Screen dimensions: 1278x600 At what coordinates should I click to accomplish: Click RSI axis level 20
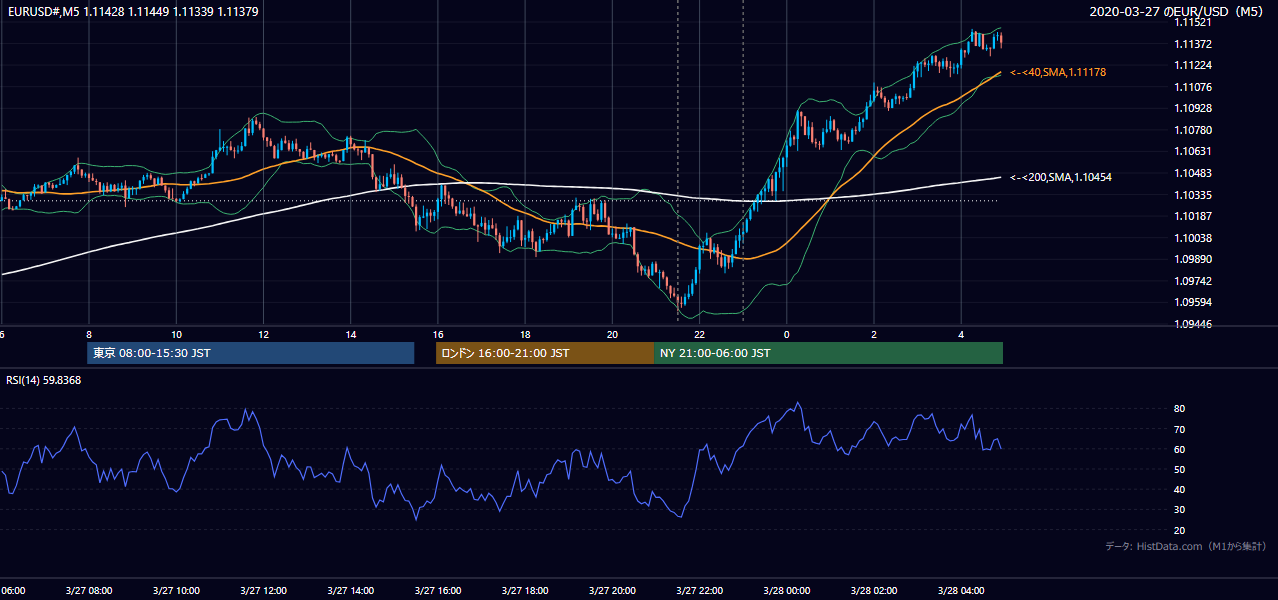tap(1179, 530)
